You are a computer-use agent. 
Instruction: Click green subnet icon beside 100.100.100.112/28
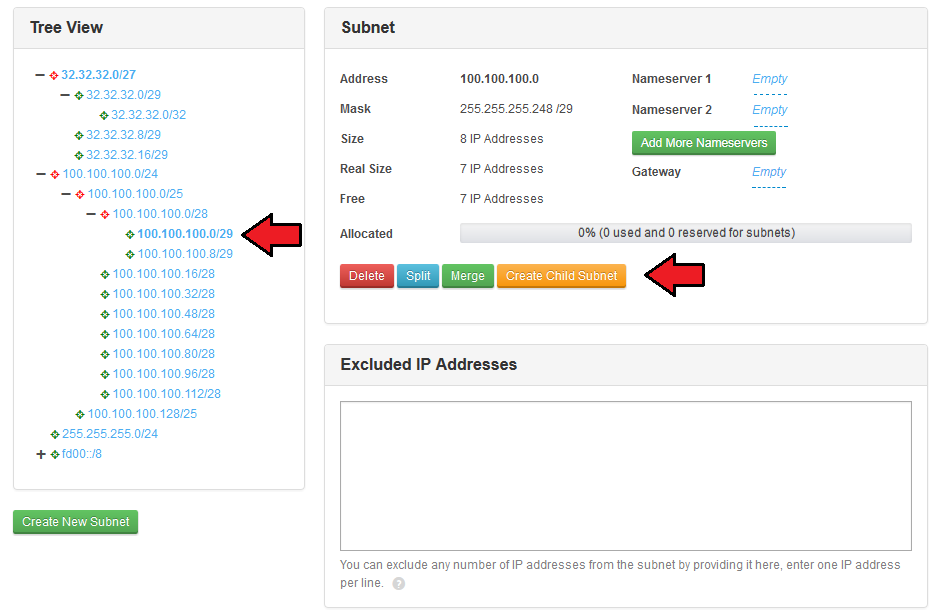105,395
